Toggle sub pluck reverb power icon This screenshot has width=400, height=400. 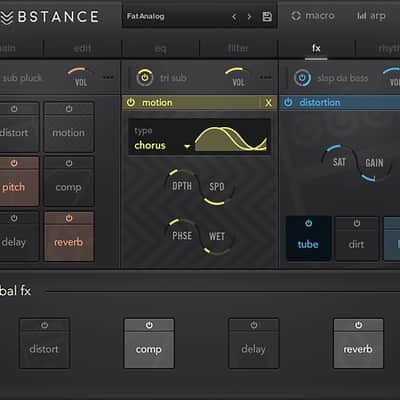69,218
